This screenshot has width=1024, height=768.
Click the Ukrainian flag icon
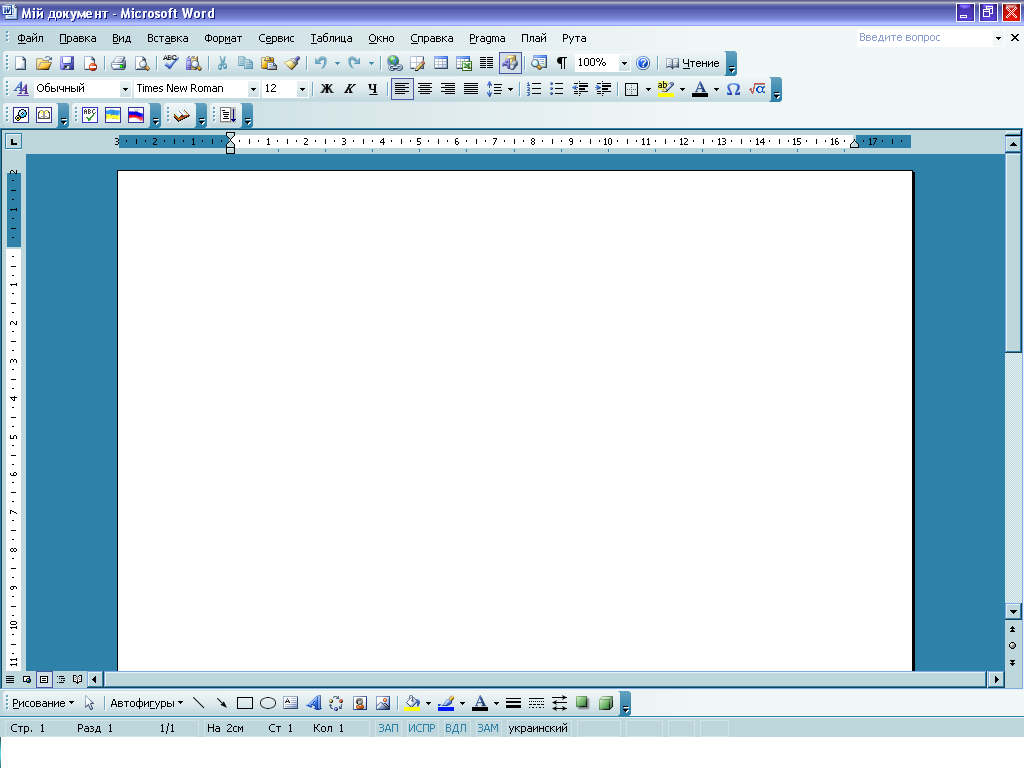(x=113, y=115)
